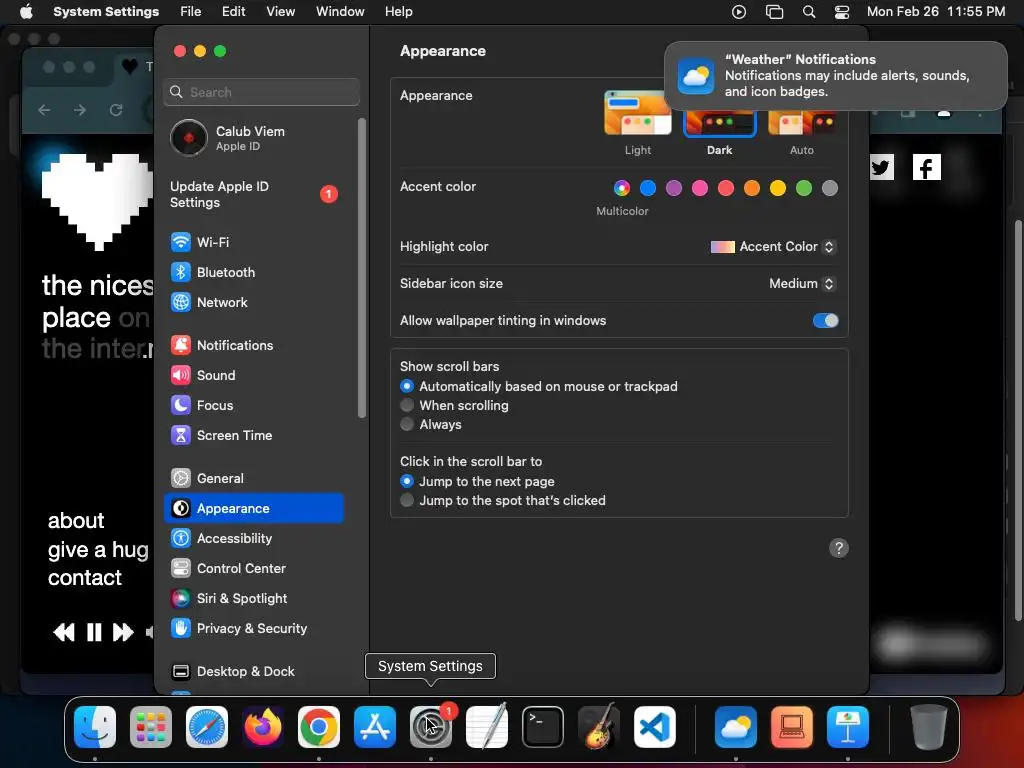
Task: Pick the Multicolor accent color
Action: [x=622, y=188]
